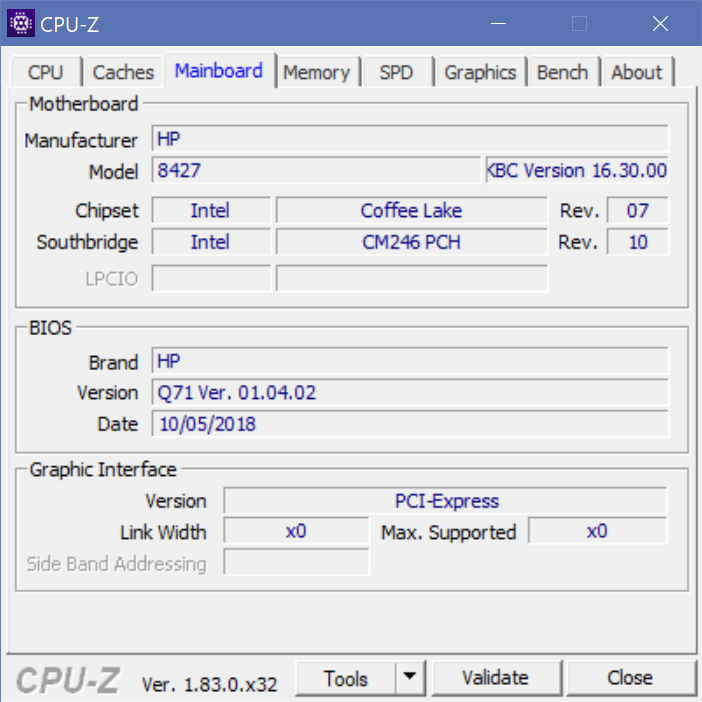Screen dimensions: 702x702
Task: Click the first empty LPCIO field
Action: point(211,278)
